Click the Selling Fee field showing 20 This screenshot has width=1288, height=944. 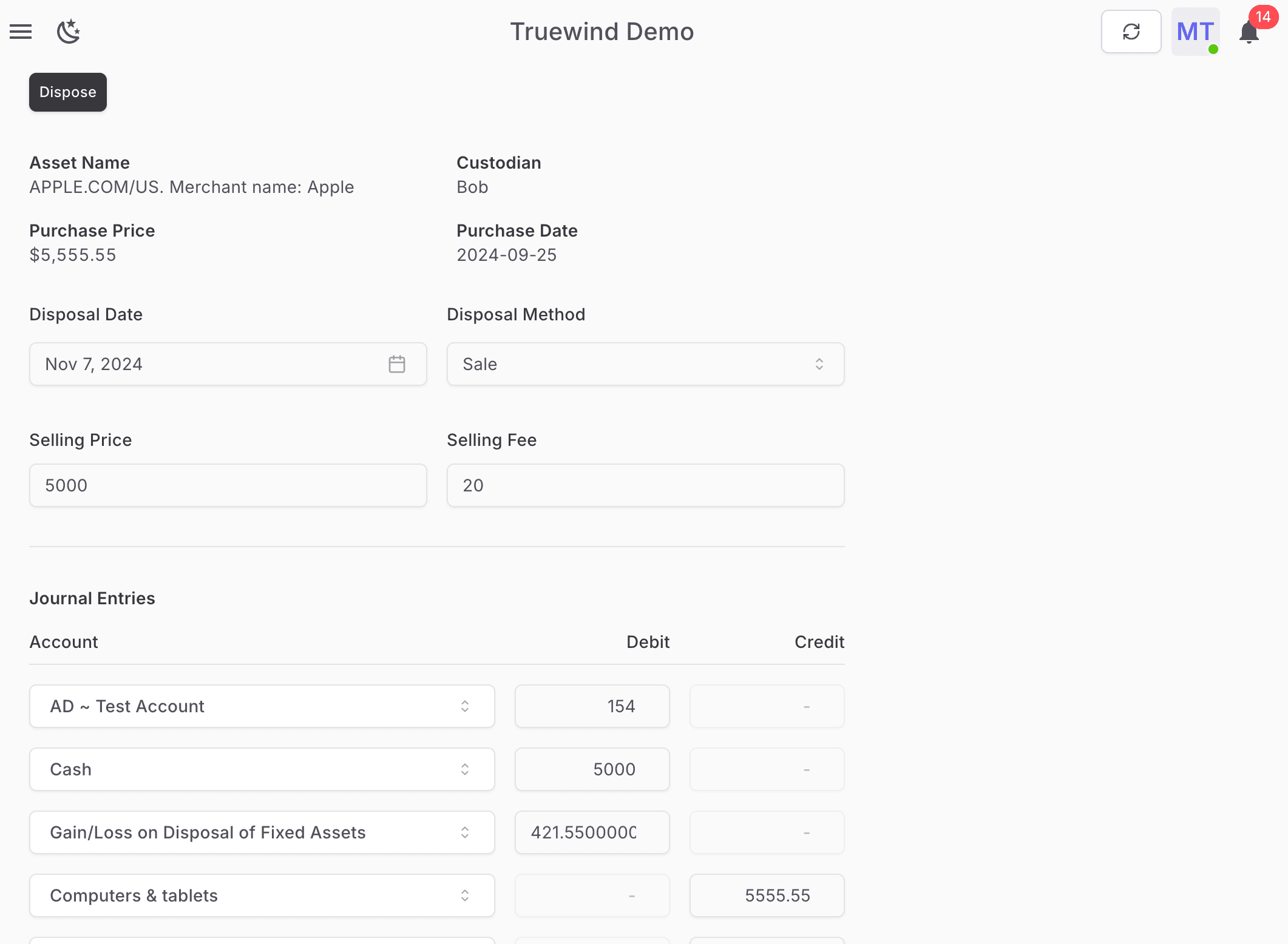tap(645, 485)
